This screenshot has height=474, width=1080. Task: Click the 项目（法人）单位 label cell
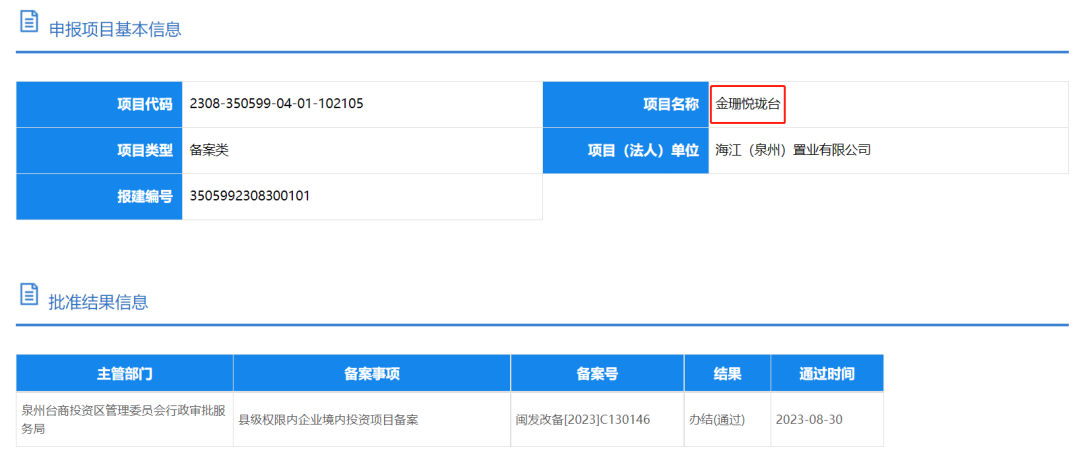pyautogui.click(x=626, y=150)
